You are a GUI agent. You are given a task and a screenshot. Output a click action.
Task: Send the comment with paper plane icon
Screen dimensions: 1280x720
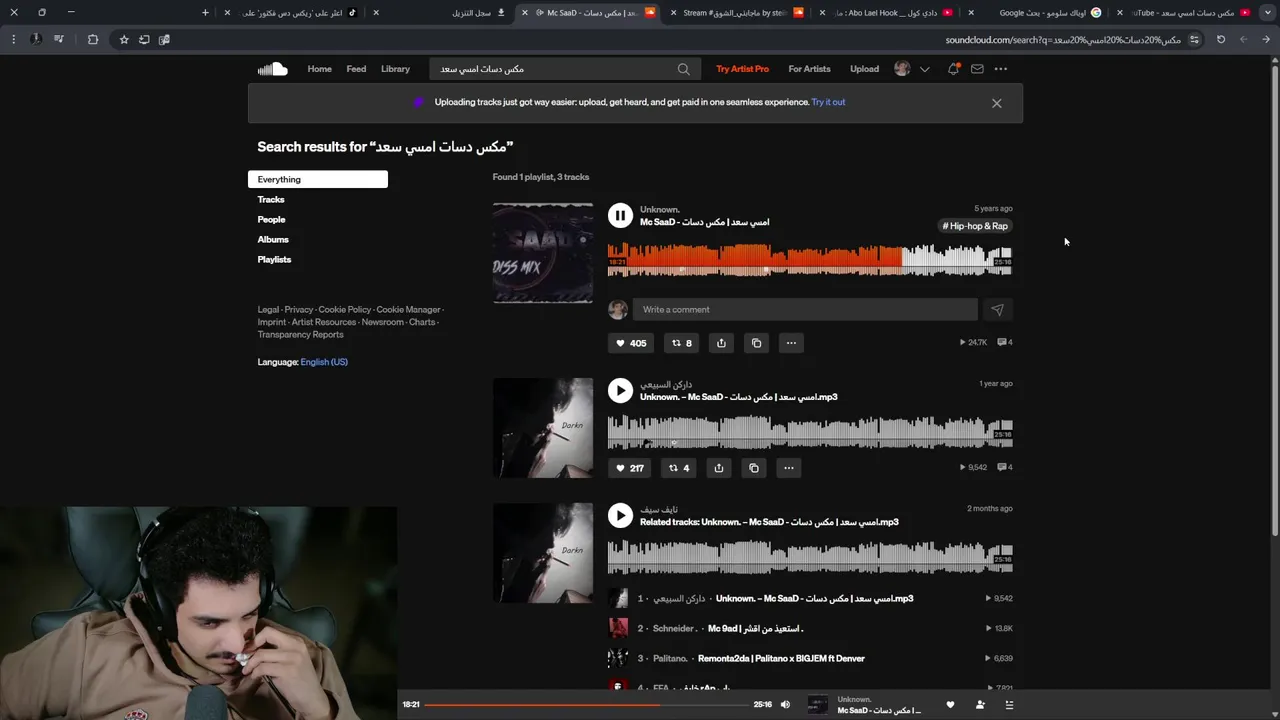[997, 310]
